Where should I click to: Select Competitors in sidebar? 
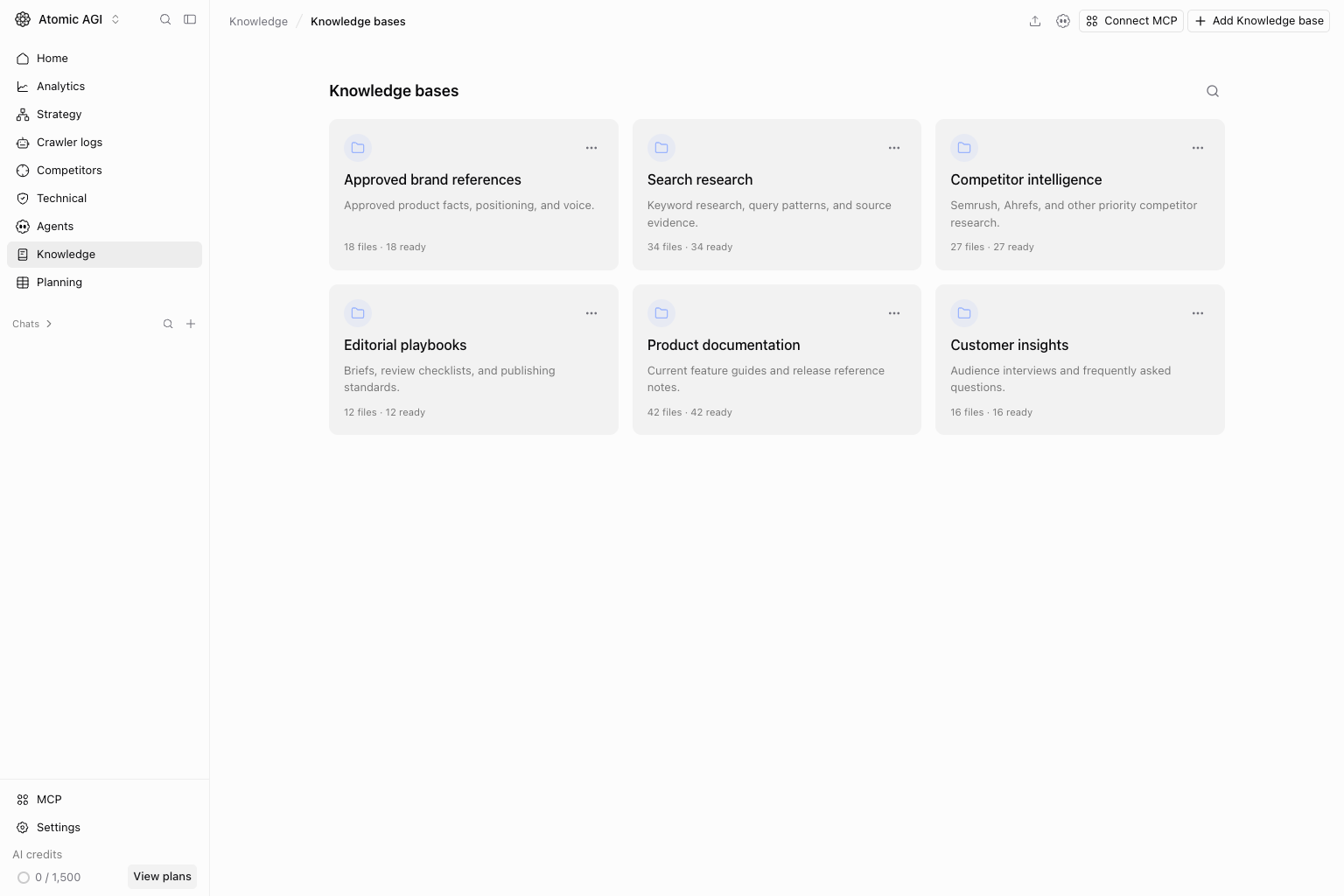point(104,171)
